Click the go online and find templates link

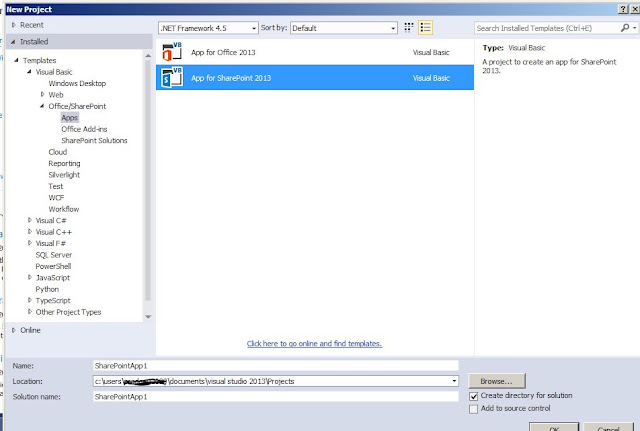314,344
